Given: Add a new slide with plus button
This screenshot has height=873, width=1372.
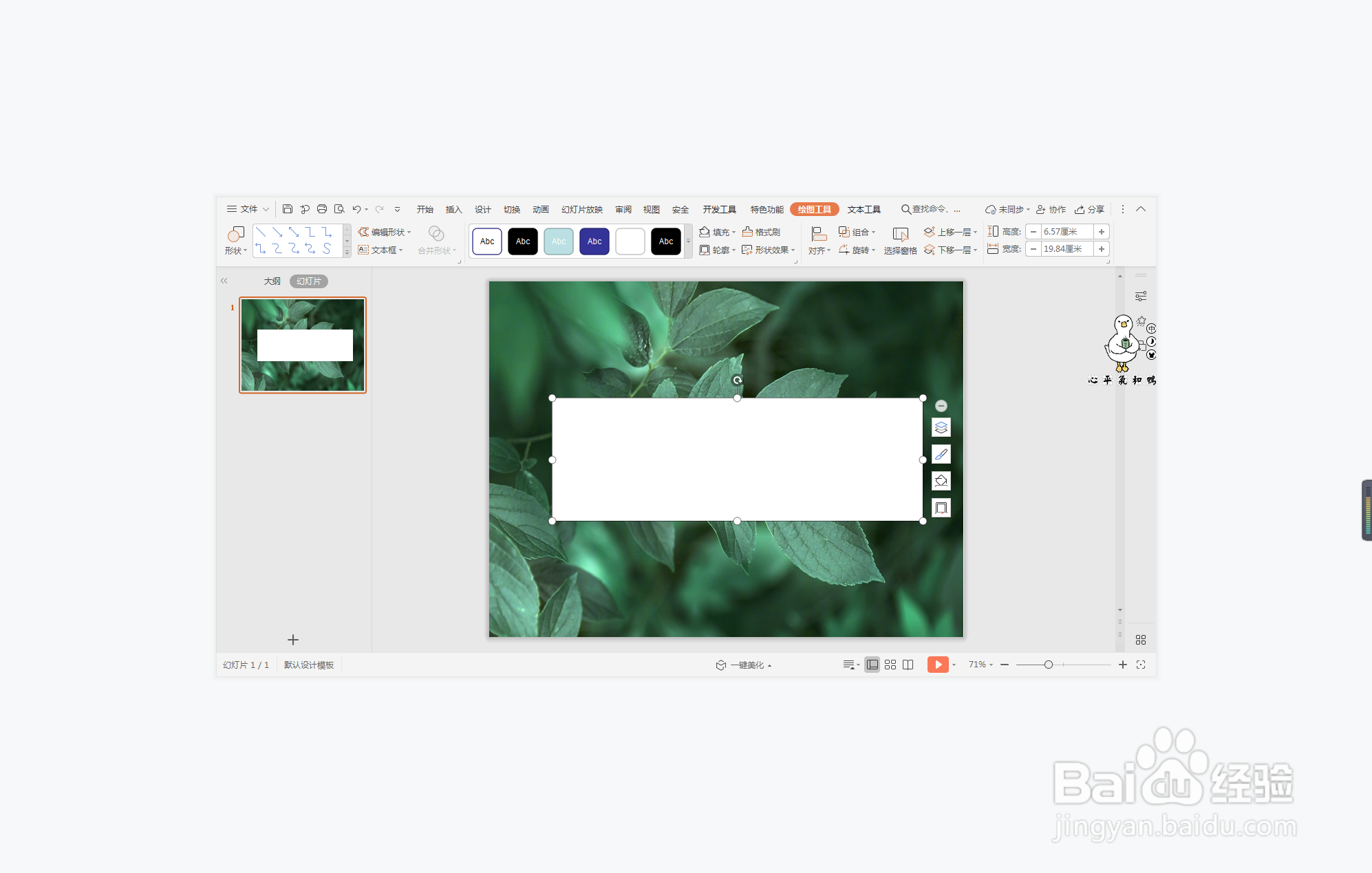Looking at the screenshot, I should point(293,640).
